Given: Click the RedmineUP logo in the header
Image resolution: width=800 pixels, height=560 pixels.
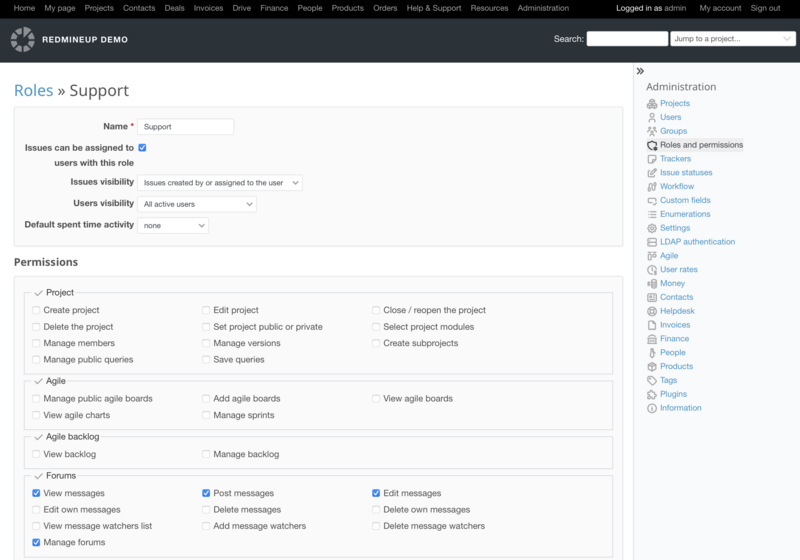Looking at the screenshot, I should coord(22,40).
